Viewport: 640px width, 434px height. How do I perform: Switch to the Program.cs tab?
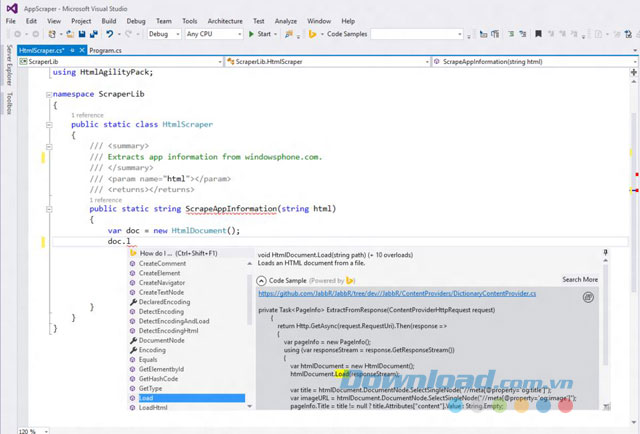[x=105, y=48]
